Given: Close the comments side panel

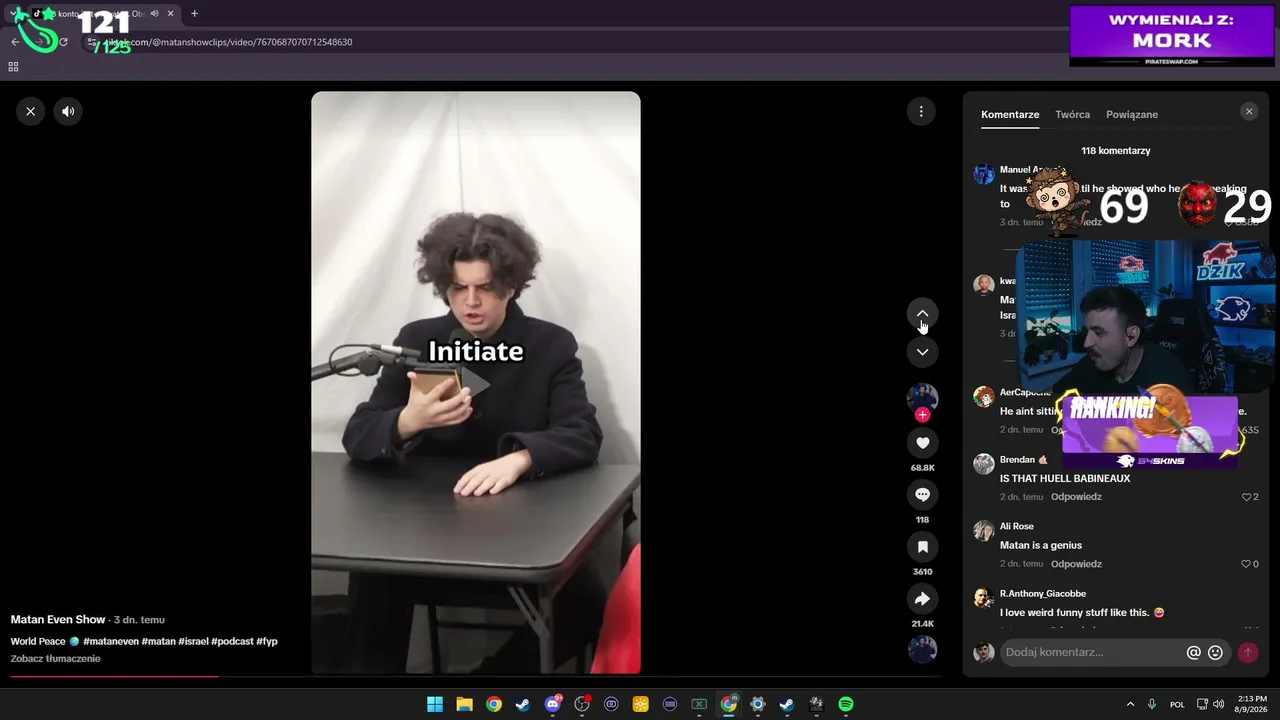Looking at the screenshot, I should tap(1249, 112).
